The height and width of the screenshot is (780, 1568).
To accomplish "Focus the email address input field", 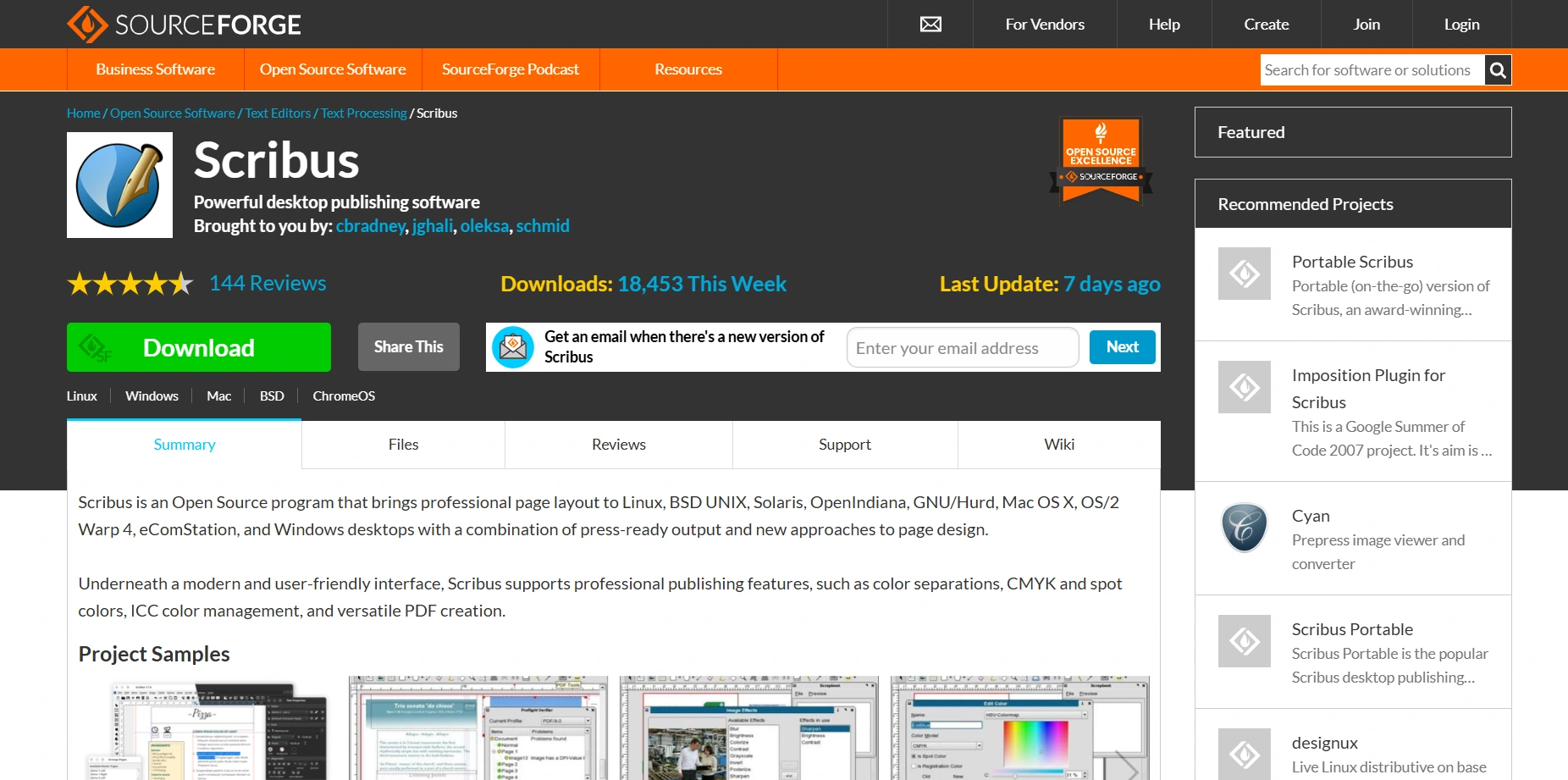I will (963, 347).
